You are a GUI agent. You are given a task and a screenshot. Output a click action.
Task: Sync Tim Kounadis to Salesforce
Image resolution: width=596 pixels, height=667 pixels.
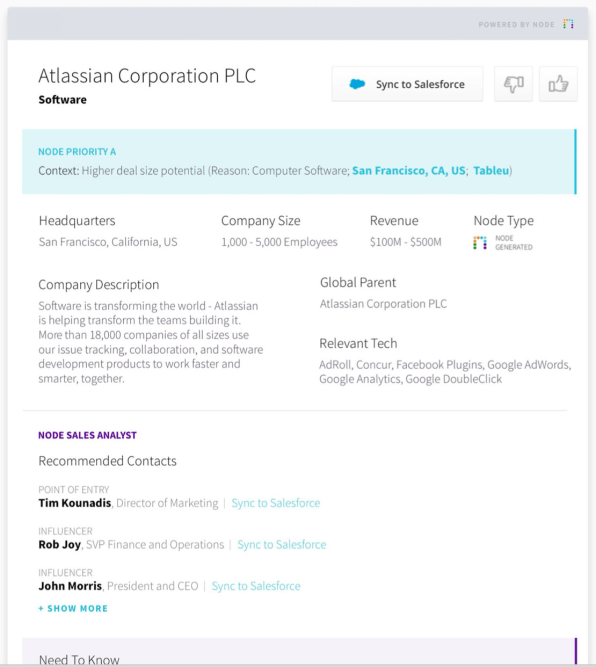tap(276, 503)
